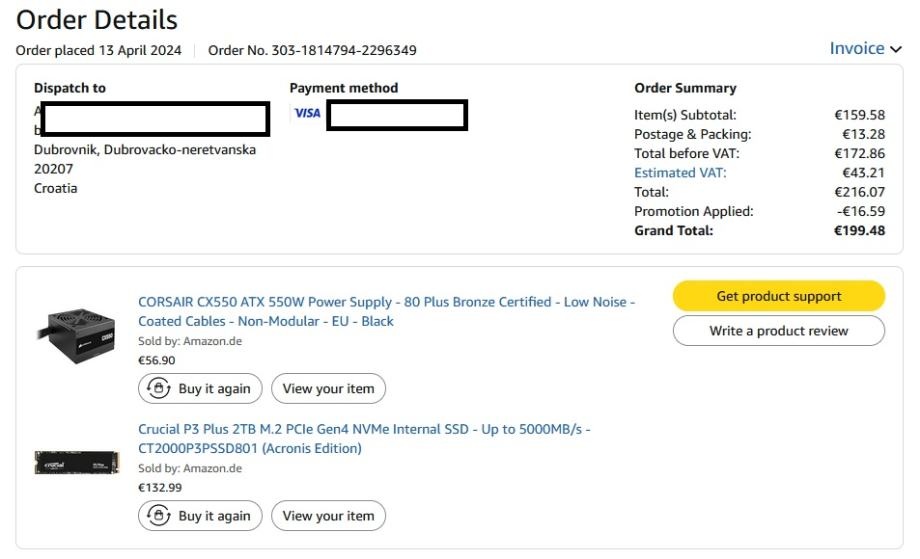View your item for Corsair power supply
The height and width of the screenshot is (559, 920).
pos(328,389)
